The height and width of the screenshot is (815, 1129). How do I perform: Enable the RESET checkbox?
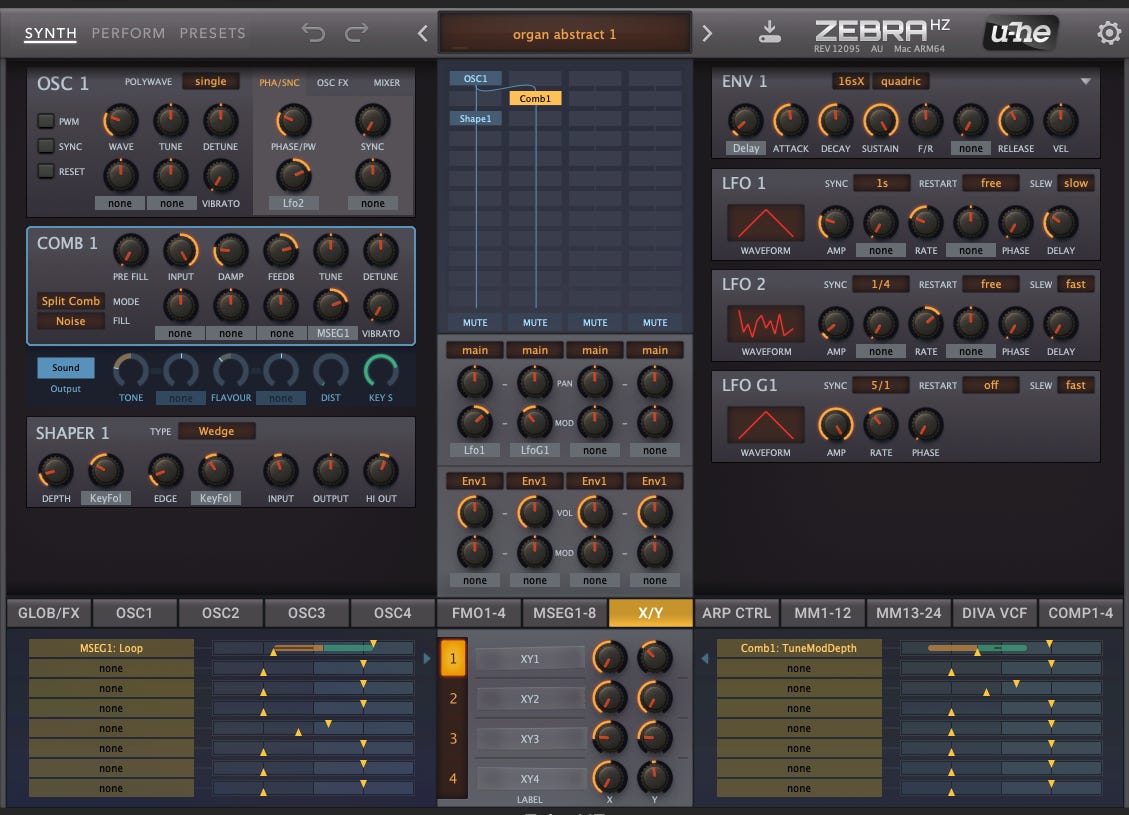pyautogui.click(x=46, y=171)
